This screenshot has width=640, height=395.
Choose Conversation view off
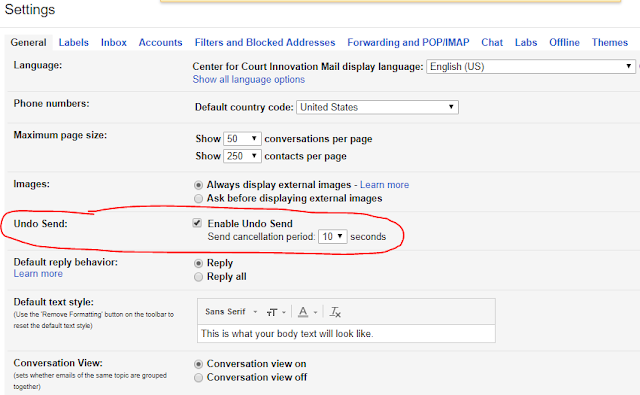click(x=198, y=378)
